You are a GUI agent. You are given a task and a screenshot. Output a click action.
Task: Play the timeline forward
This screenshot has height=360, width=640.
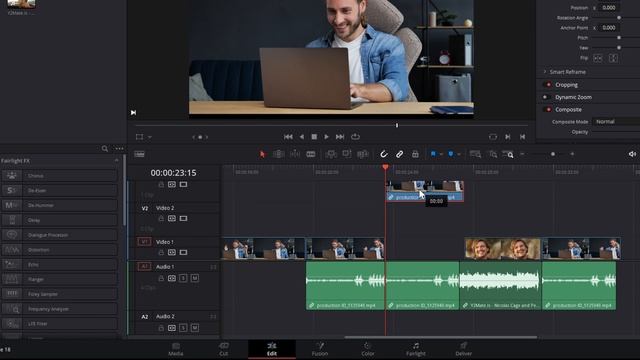(326, 137)
